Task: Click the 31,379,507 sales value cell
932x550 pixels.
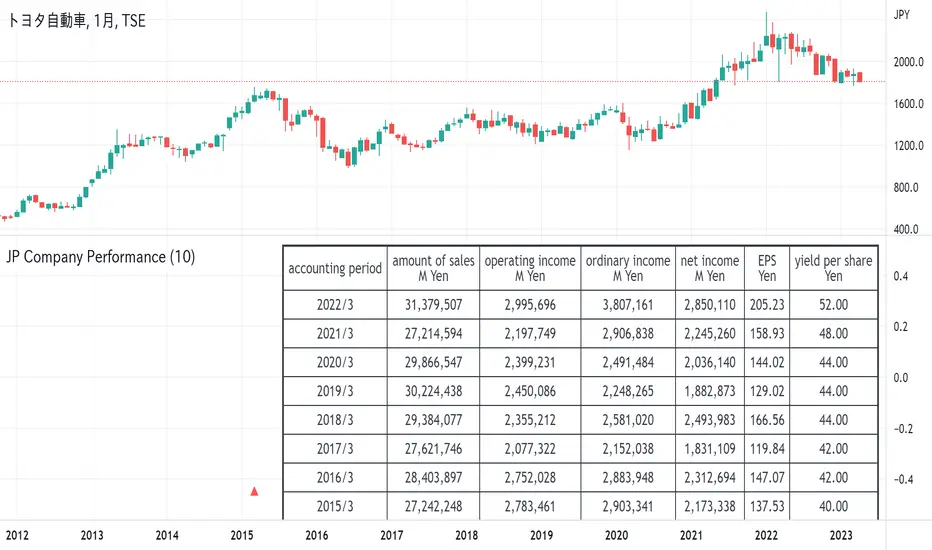Action: [x=433, y=304]
